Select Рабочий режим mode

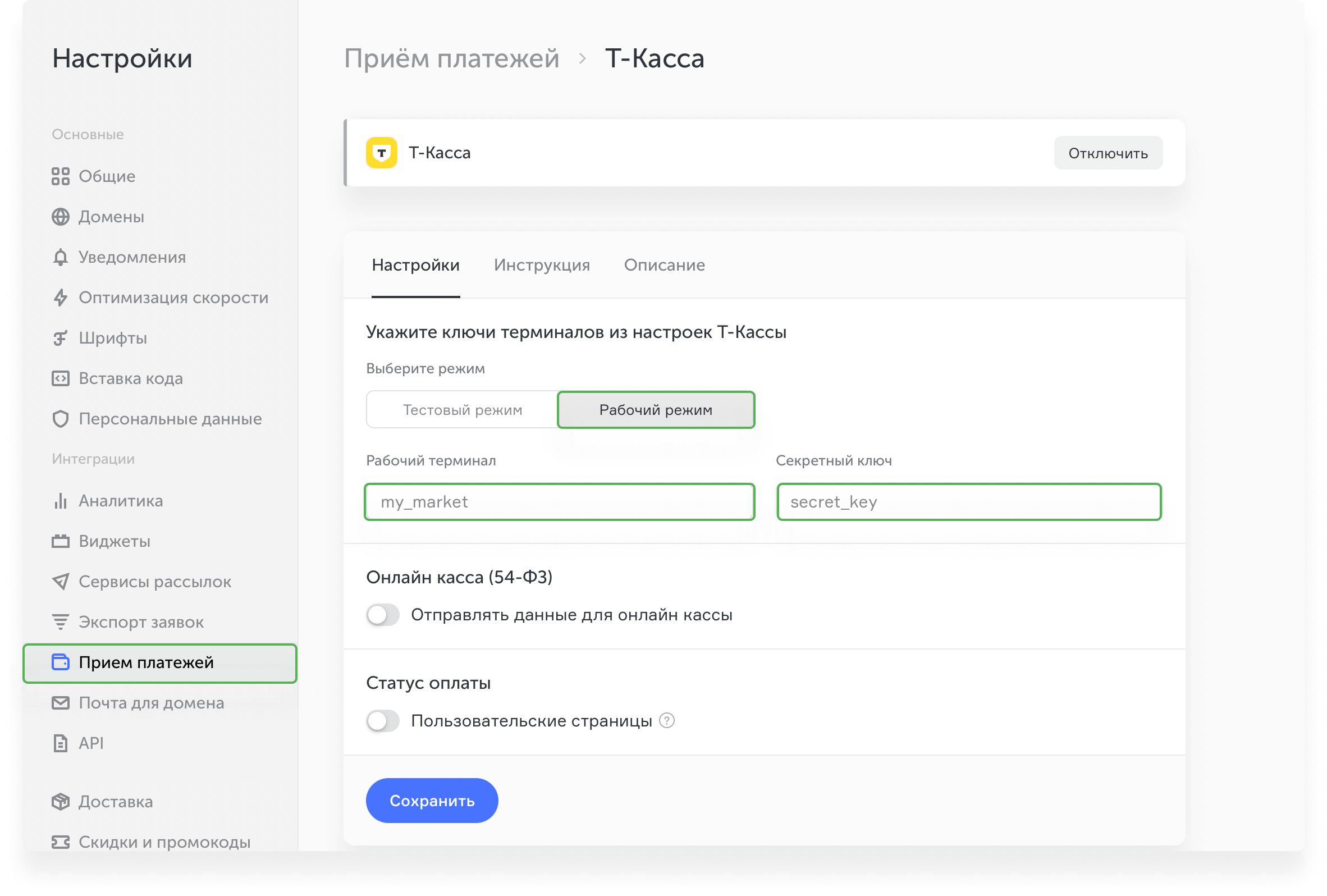pos(656,410)
